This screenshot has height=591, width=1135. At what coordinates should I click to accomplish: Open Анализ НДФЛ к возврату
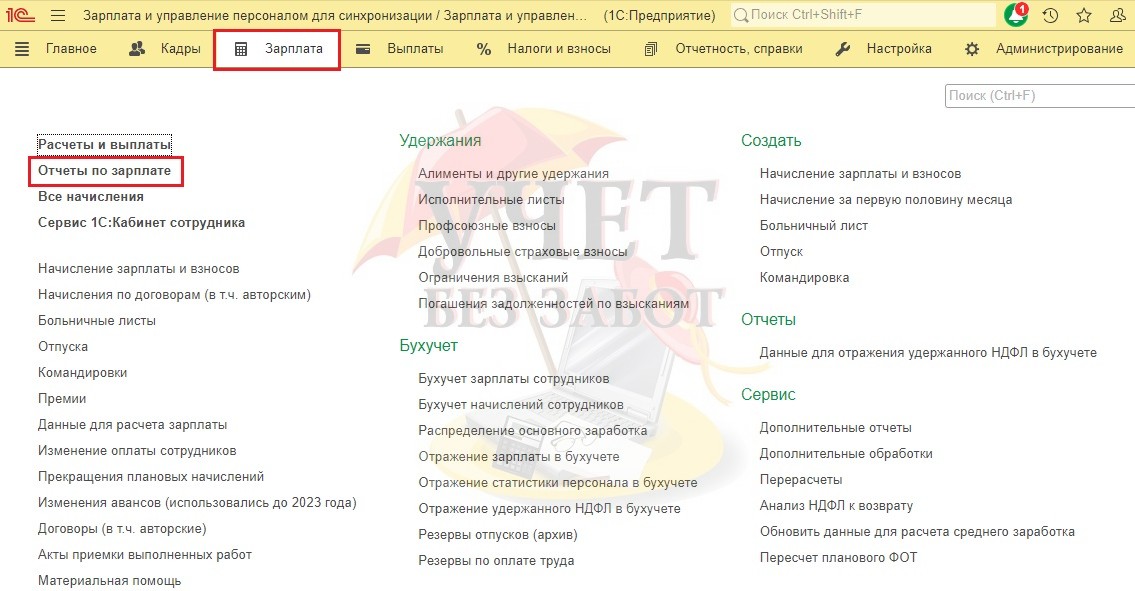pyautogui.click(x=836, y=506)
